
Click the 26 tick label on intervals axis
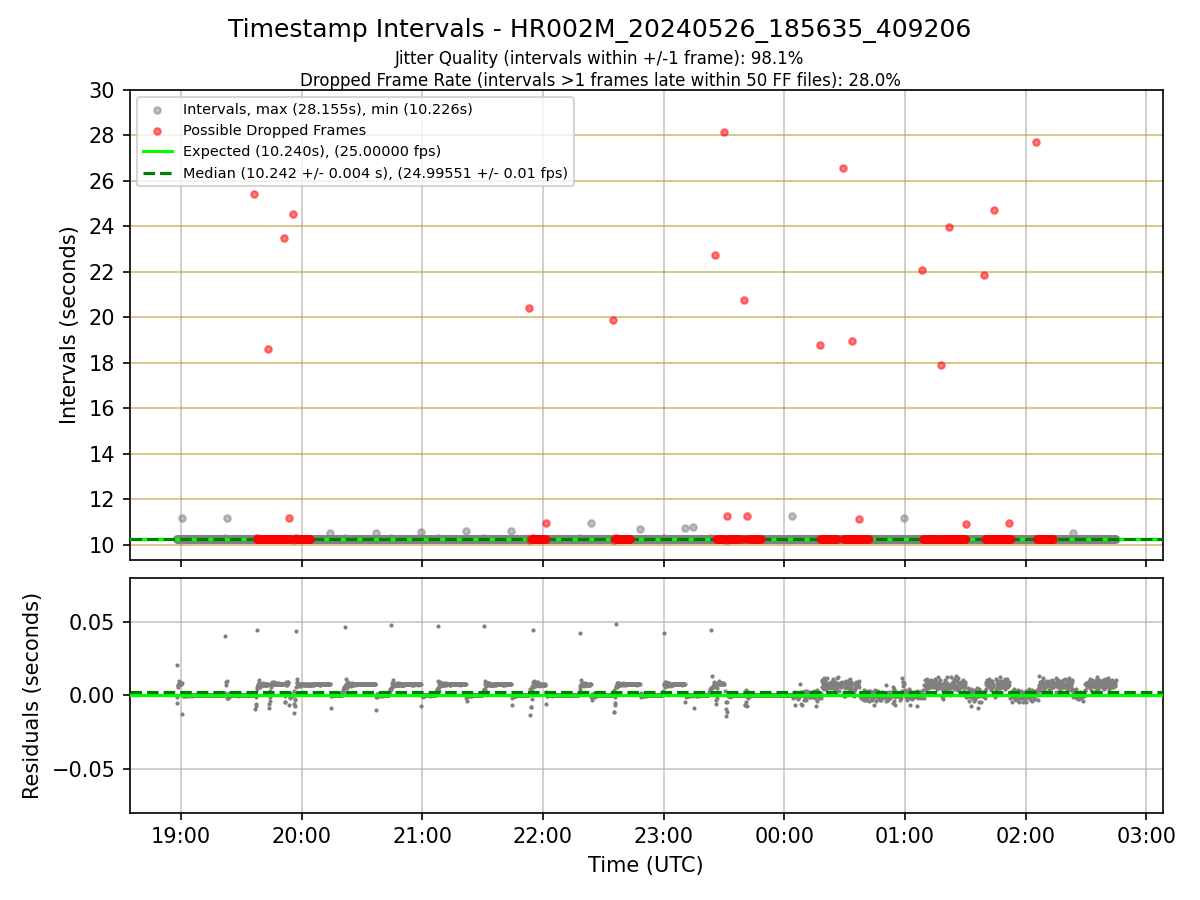(x=104, y=182)
